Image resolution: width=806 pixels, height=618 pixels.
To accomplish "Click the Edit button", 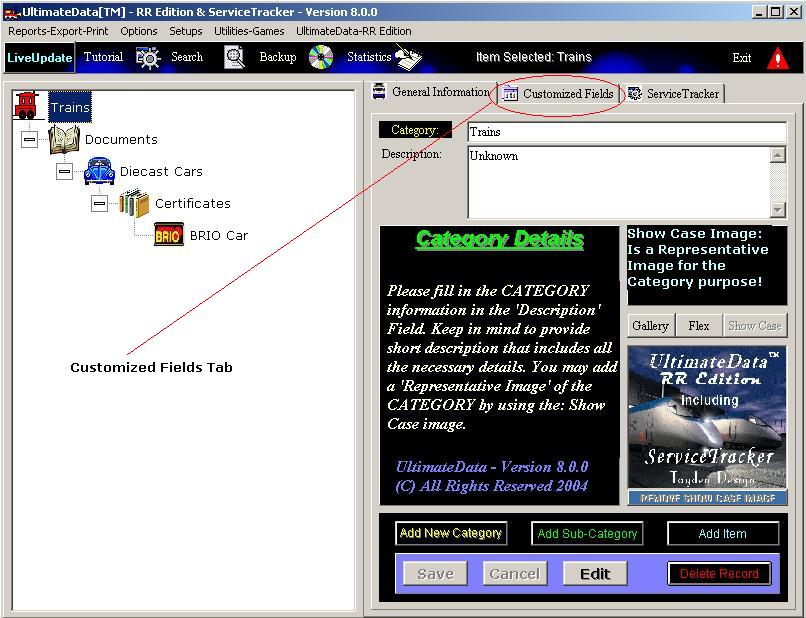I will (595, 574).
